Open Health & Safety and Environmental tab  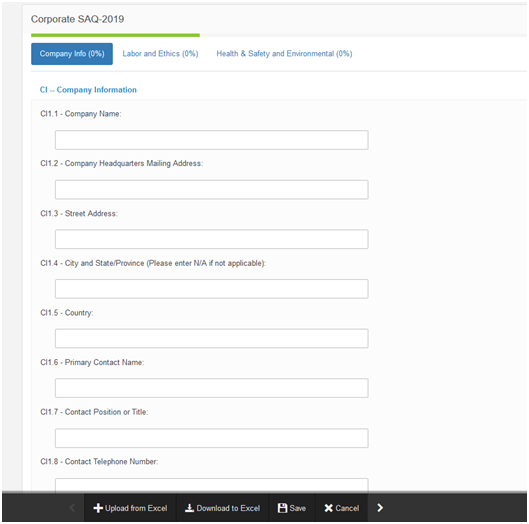pos(284,54)
